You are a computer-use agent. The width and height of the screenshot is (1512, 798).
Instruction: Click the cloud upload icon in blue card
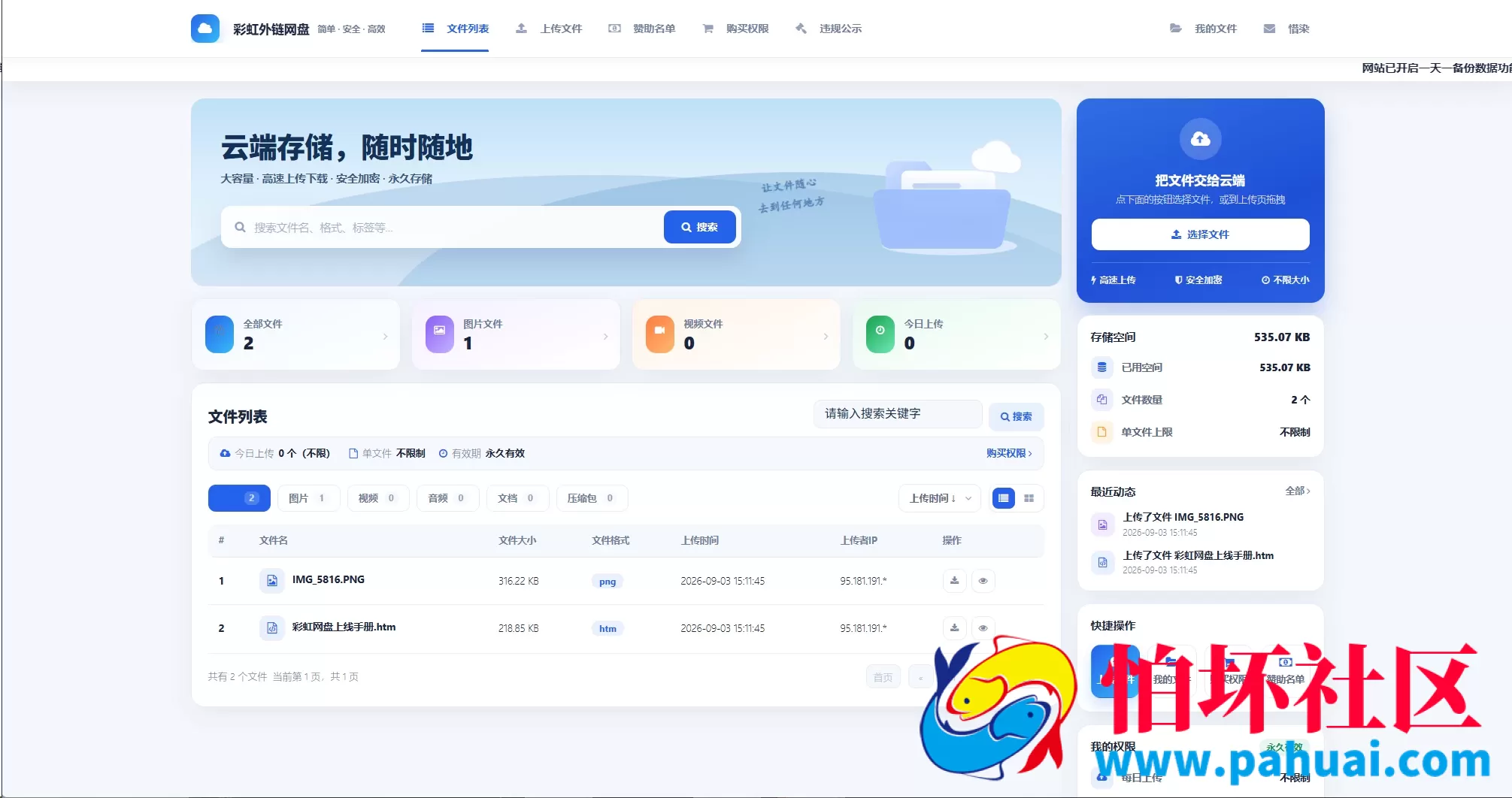pyautogui.click(x=1200, y=138)
